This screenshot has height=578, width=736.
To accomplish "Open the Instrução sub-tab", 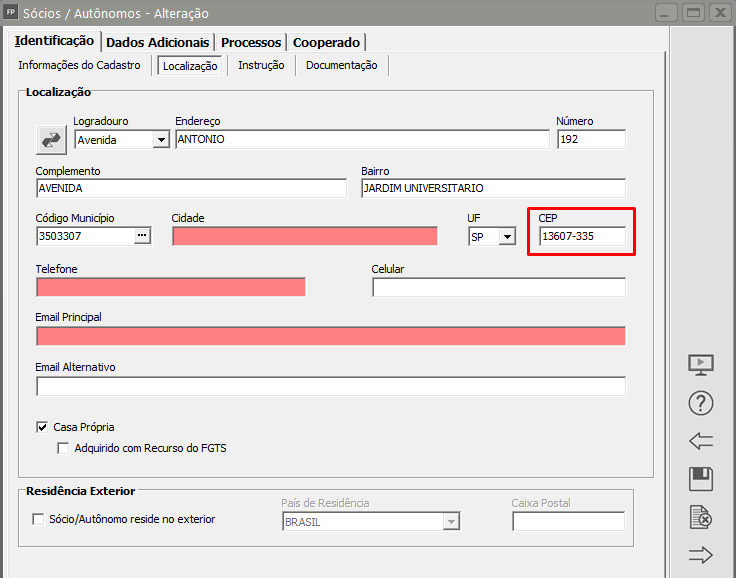I will 261,65.
